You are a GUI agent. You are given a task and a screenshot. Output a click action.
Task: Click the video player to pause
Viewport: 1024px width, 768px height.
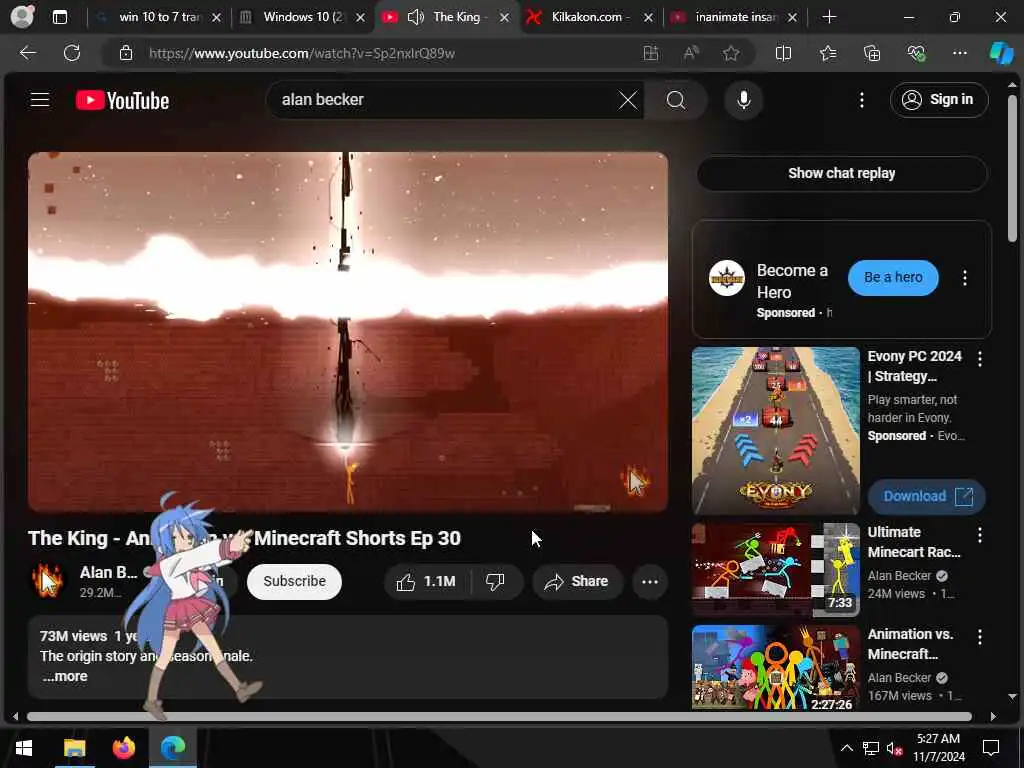click(347, 332)
